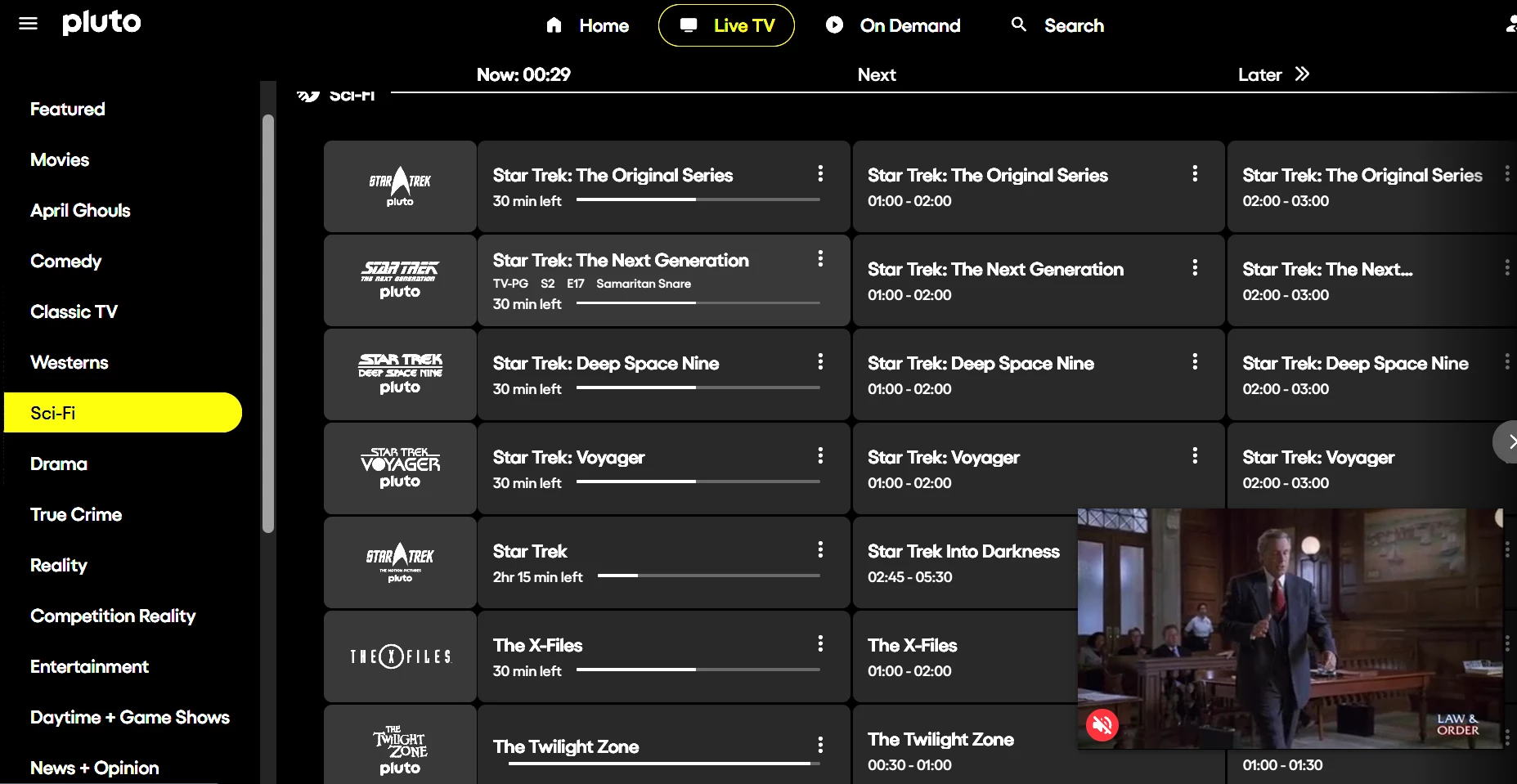Open options for current Star Trek movie

[x=820, y=549]
